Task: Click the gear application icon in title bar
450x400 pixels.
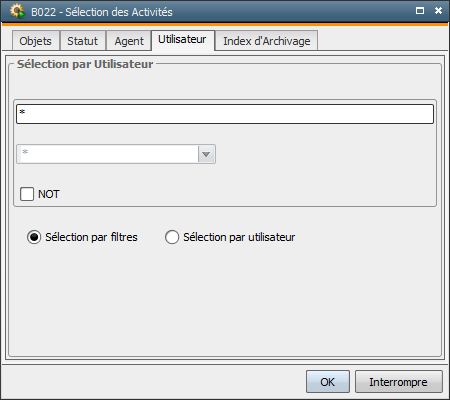Action: pyautogui.click(x=17, y=11)
